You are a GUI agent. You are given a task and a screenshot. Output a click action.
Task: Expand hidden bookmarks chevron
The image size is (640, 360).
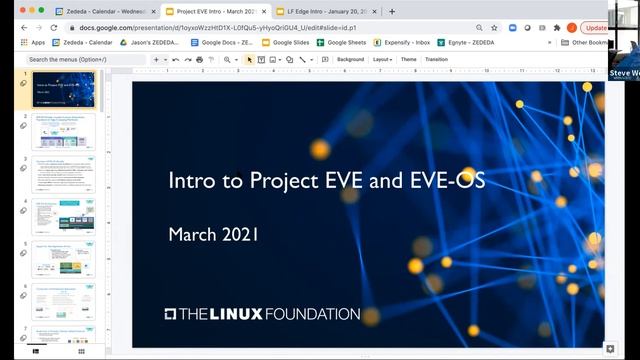549,42
